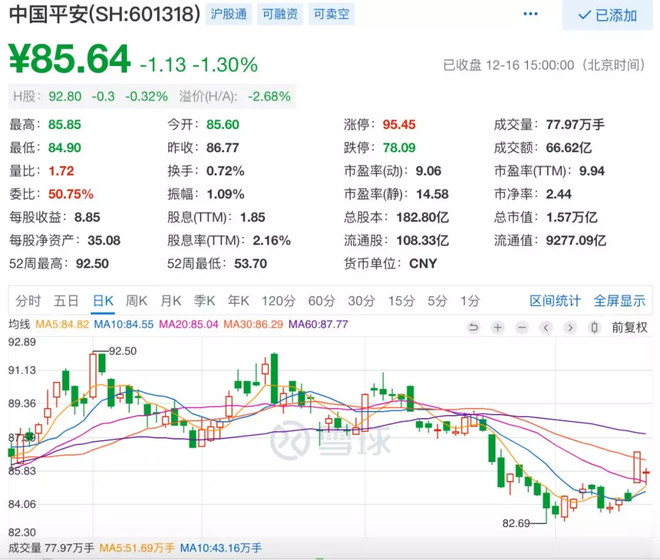The height and width of the screenshot is (560, 660).
Task: Pan chart right with right chevron icon
Action: [570, 327]
